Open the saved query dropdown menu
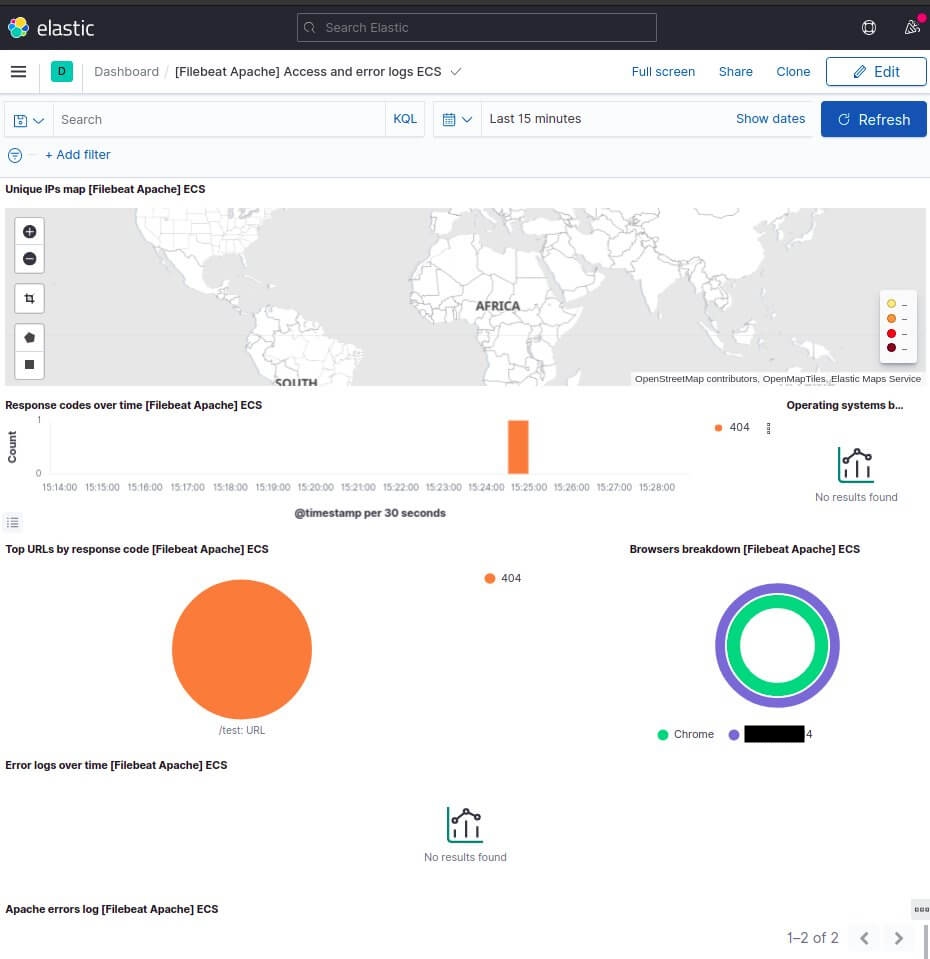This screenshot has height=959, width=930. 29,120
